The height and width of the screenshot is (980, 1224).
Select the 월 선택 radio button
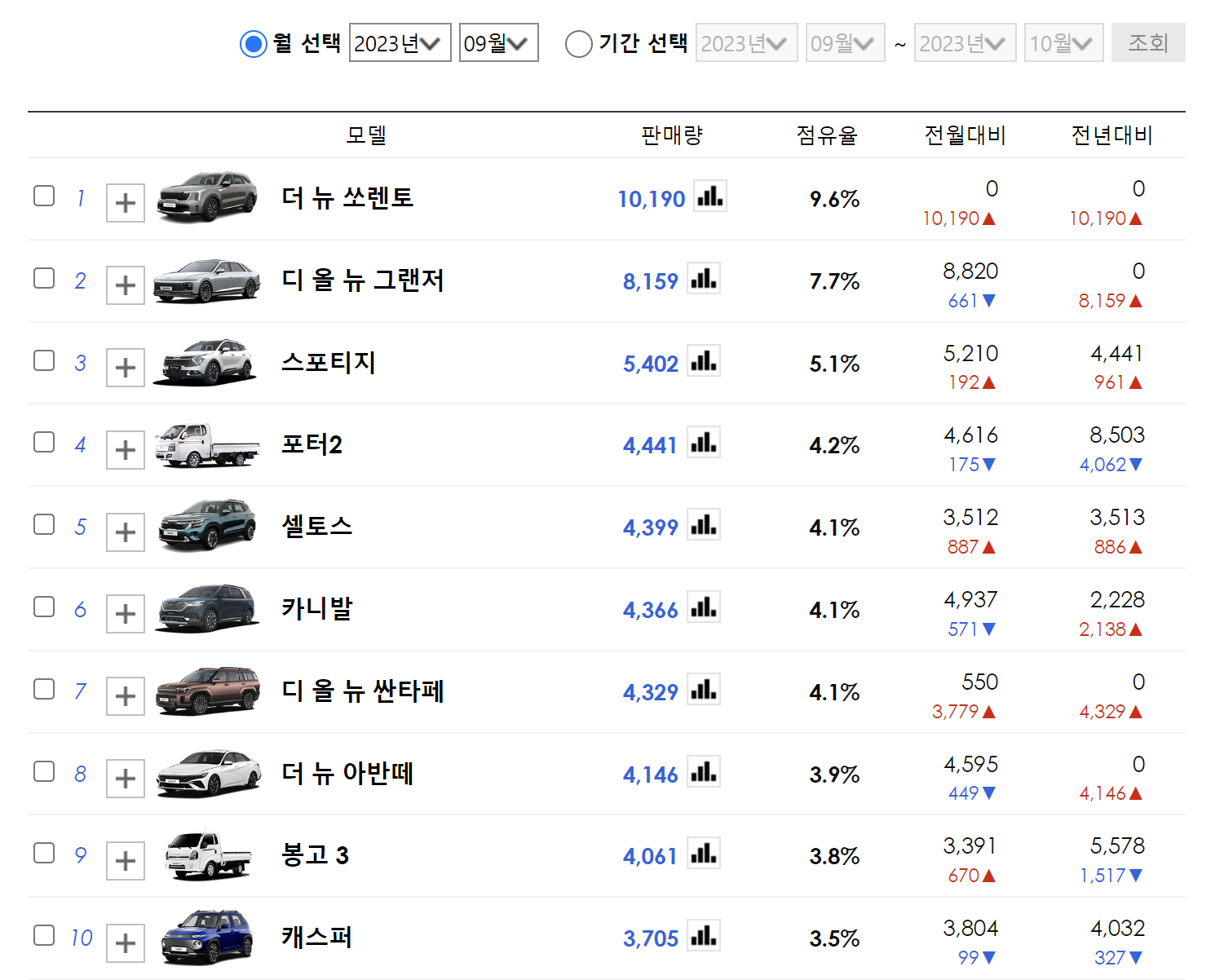(x=254, y=44)
